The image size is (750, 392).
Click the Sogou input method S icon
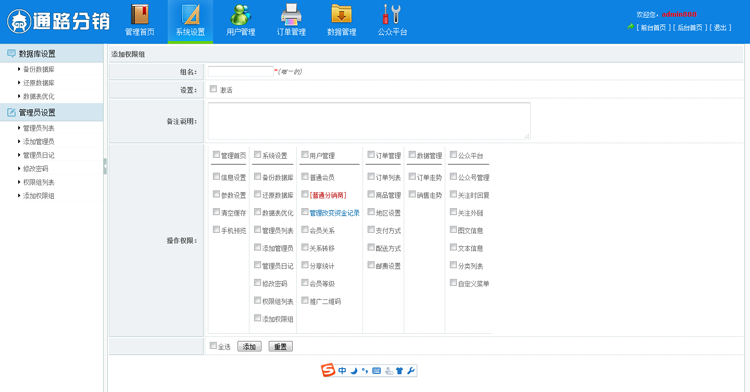tap(328, 370)
